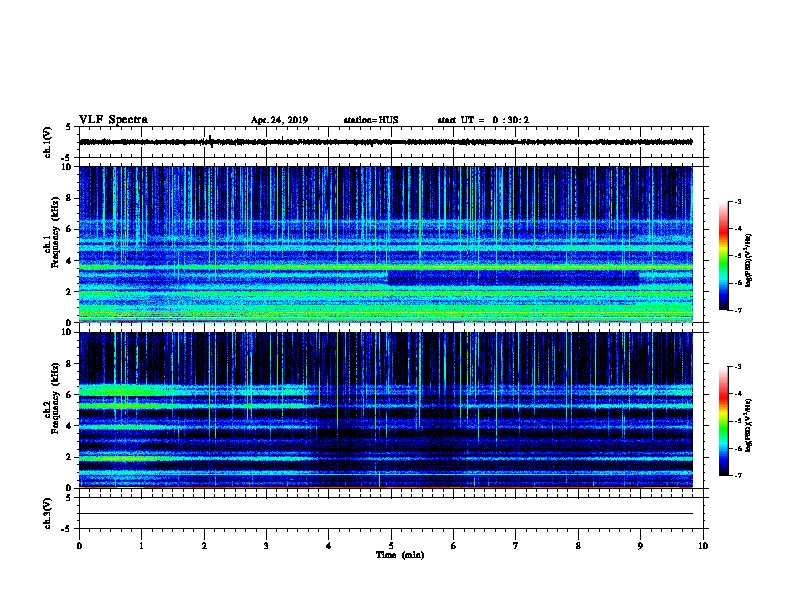Screen dimensions: 792x612
Task: Click the "2" tick on the time axis
Action: click(x=204, y=546)
